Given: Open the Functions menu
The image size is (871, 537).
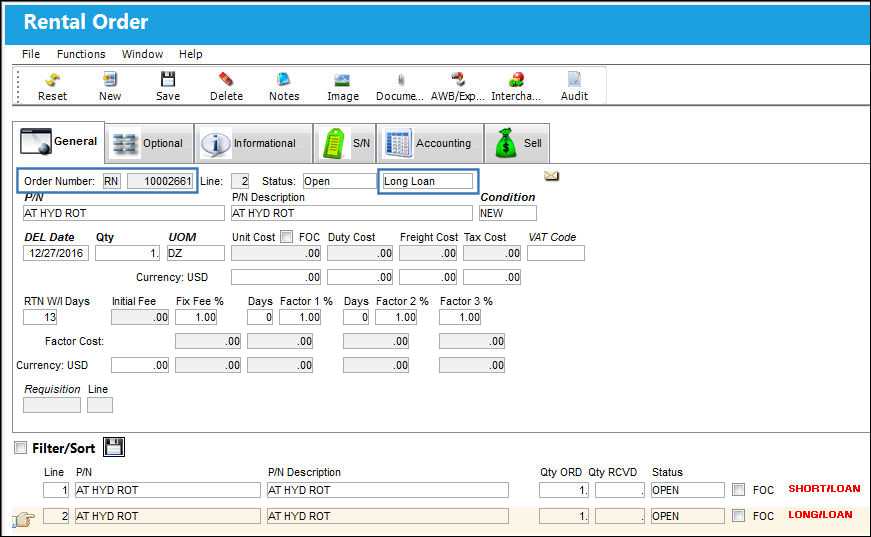Looking at the screenshot, I should (x=81, y=54).
